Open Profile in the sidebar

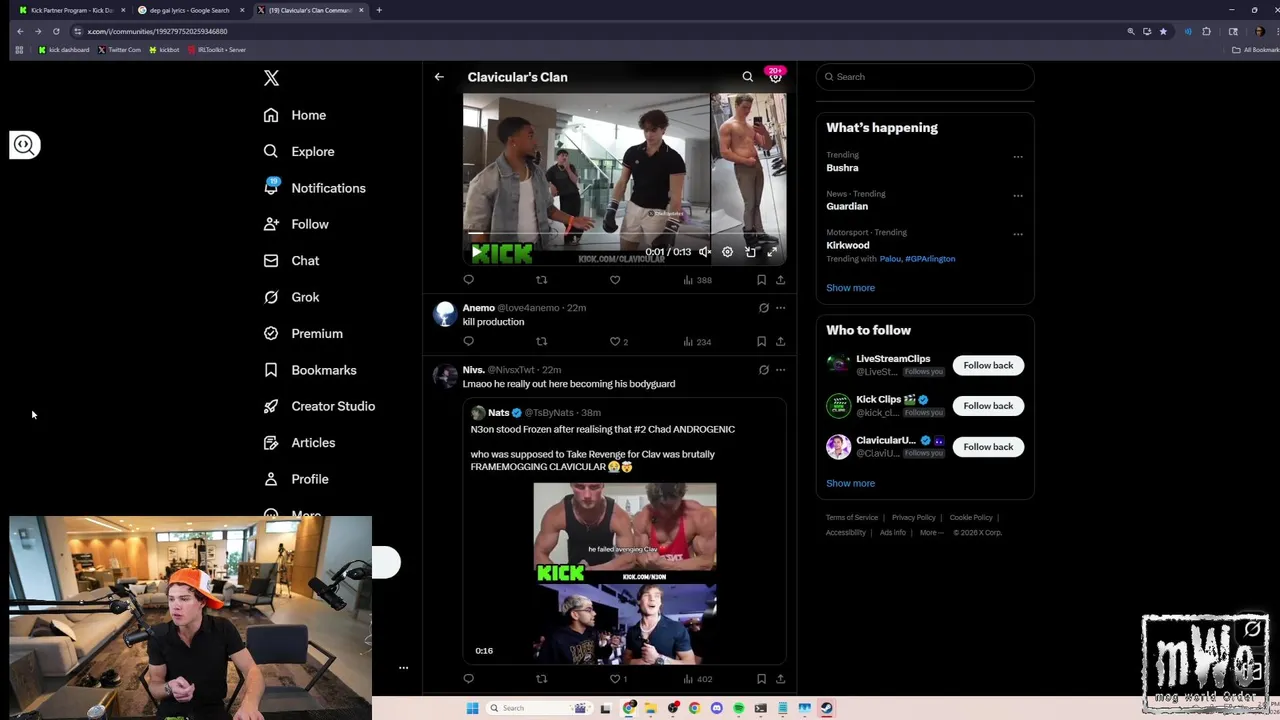(296, 479)
